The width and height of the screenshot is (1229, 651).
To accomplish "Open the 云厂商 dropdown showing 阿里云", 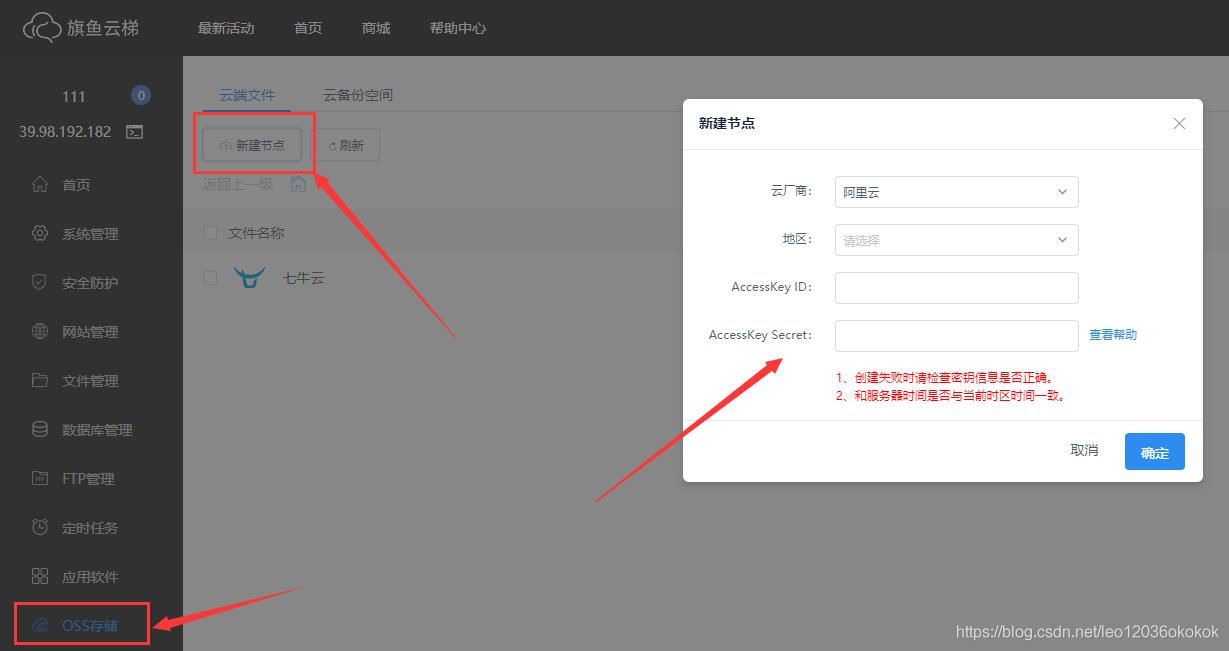I will pyautogui.click(x=956, y=192).
